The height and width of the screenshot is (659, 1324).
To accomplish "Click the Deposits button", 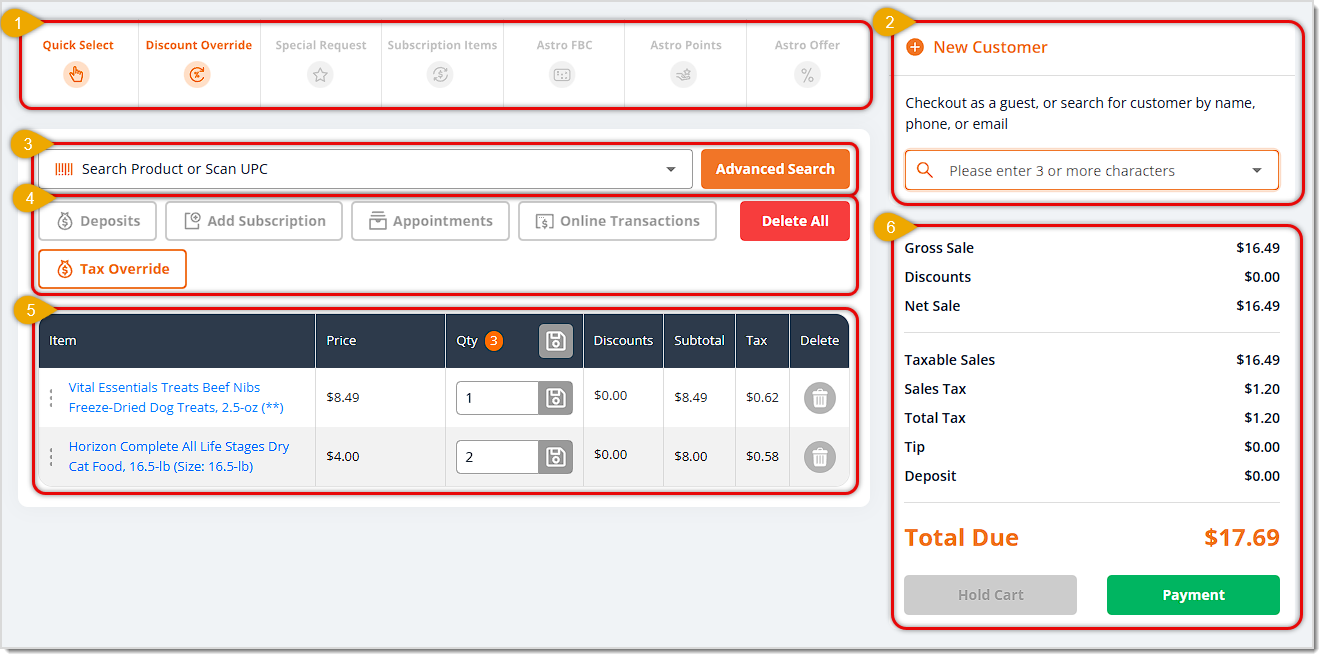I will [x=98, y=221].
